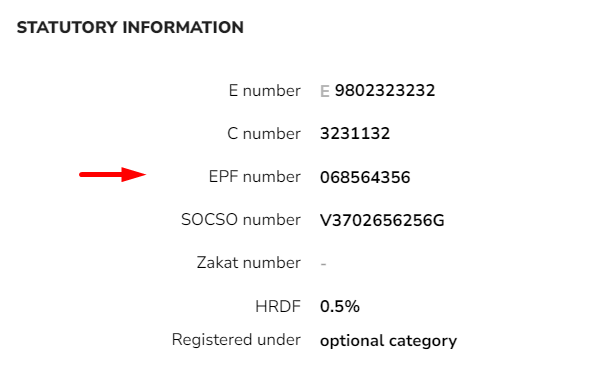This screenshot has height=379, width=616.
Task: Click the empty Zakat number dash
Action: 323,264
